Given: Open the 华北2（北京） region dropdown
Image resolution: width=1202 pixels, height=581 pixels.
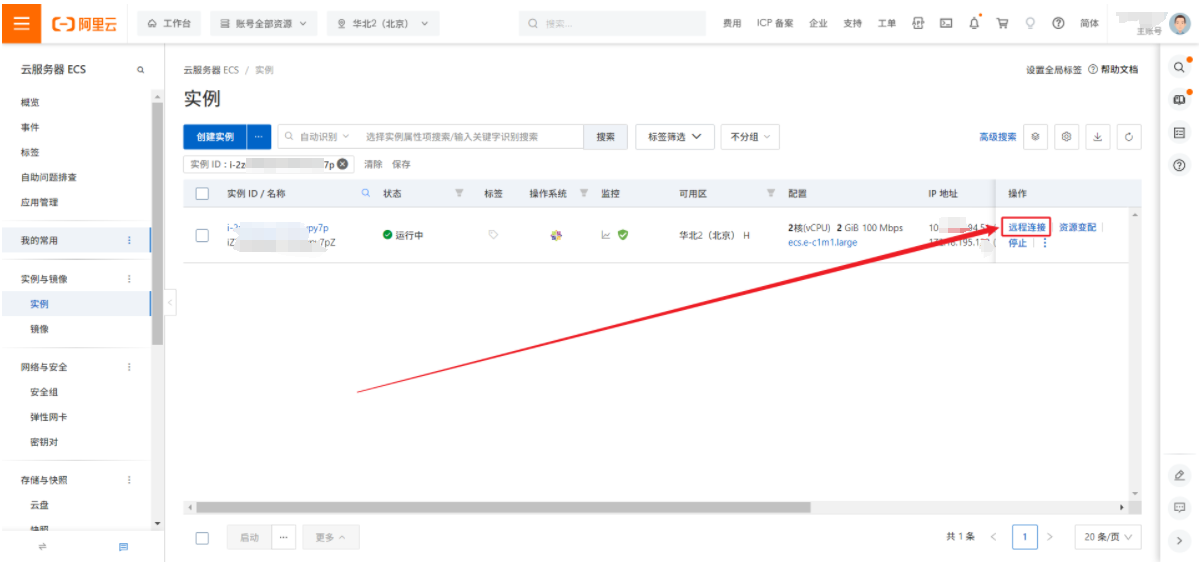Looking at the screenshot, I should [383, 23].
